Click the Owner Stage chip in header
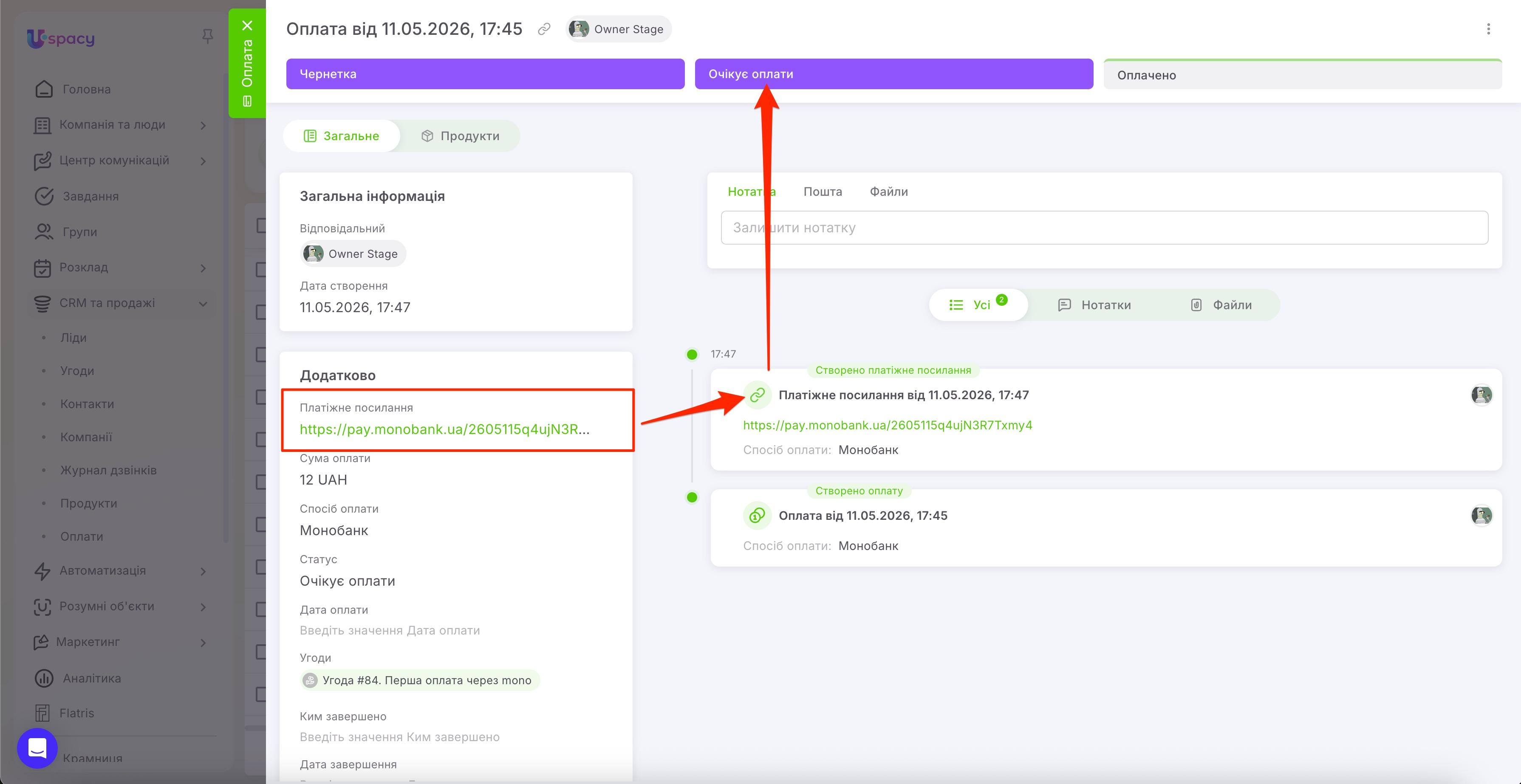The image size is (1521, 784). tap(618, 29)
